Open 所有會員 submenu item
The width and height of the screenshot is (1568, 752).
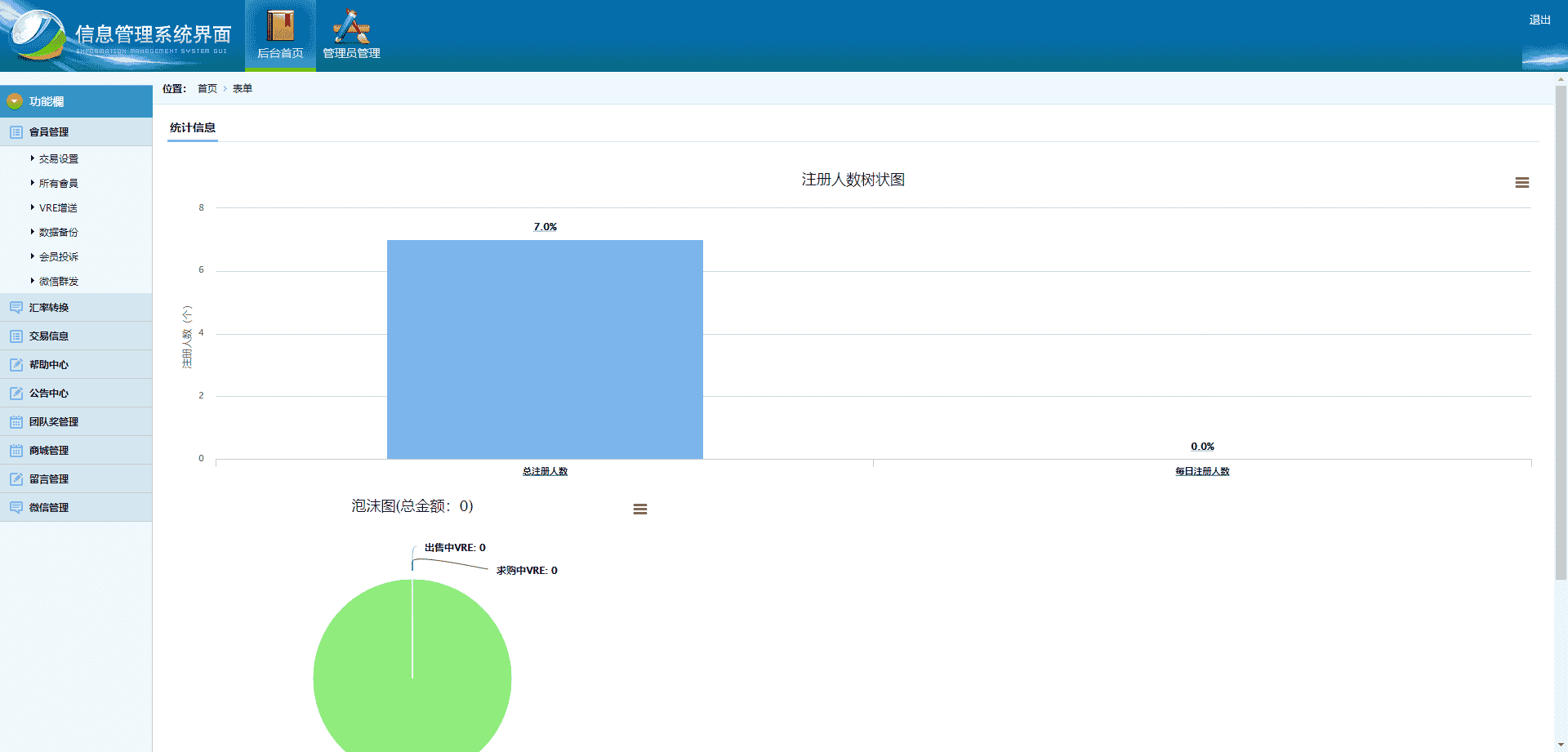[x=59, y=184]
